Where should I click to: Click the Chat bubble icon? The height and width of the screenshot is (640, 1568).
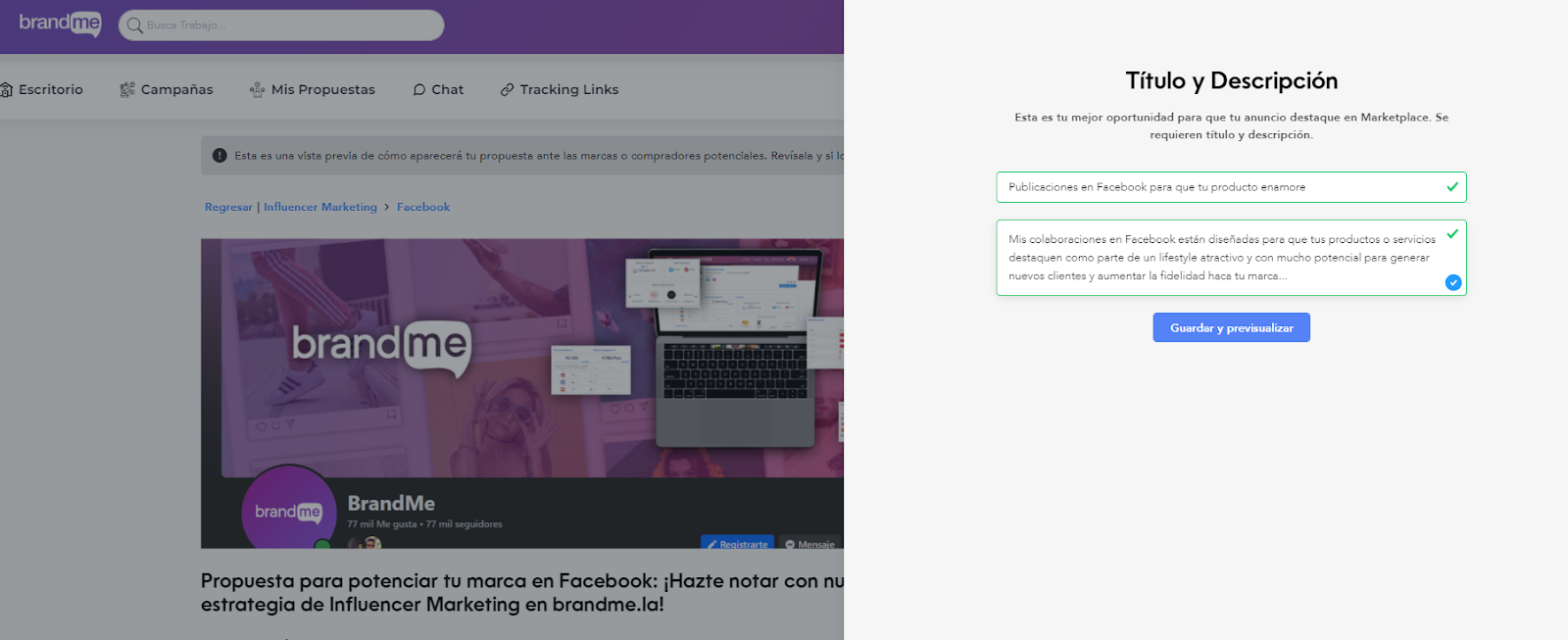pyautogui.click(x=419, y=89)
